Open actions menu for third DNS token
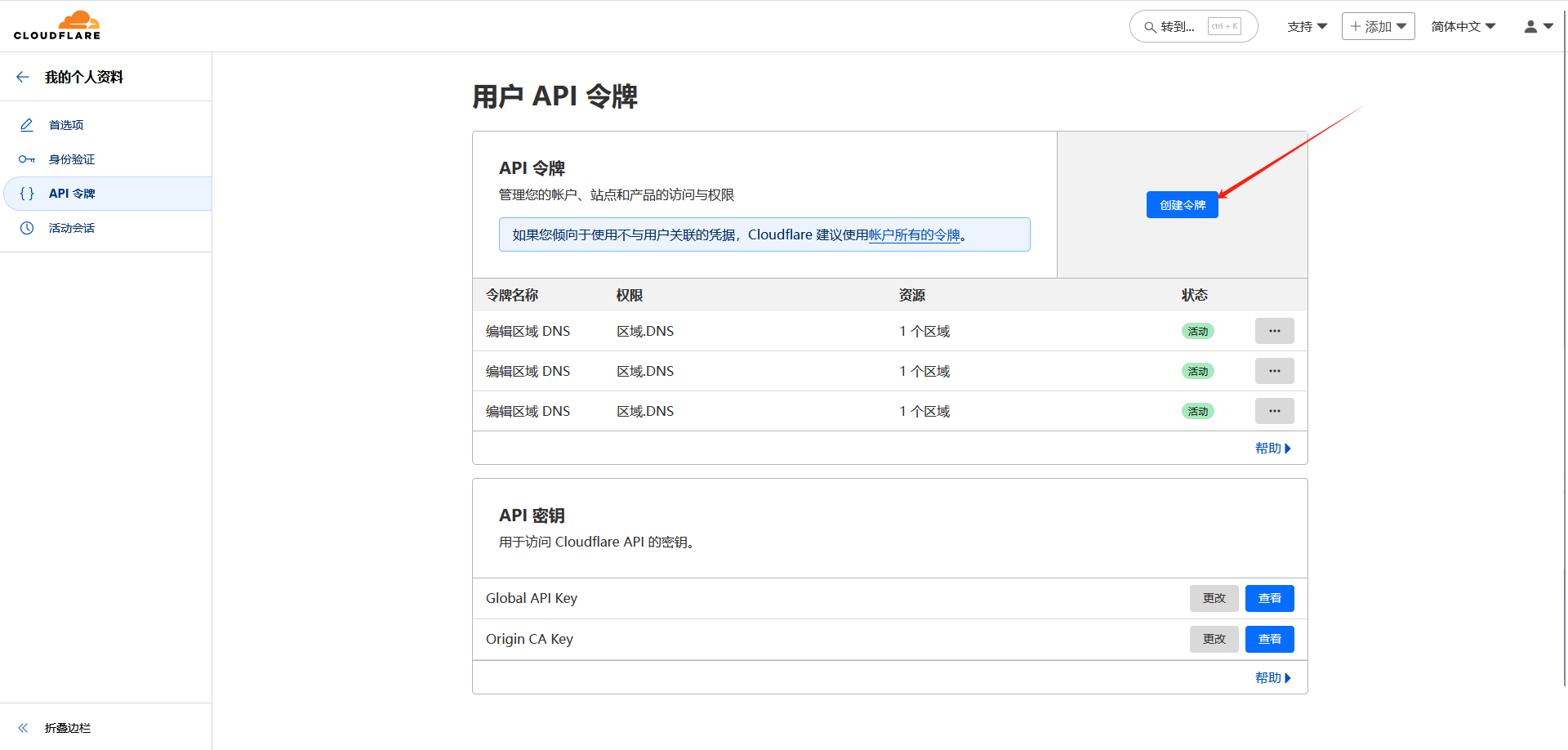1568x750 pixels. [x=1274, y=411]
